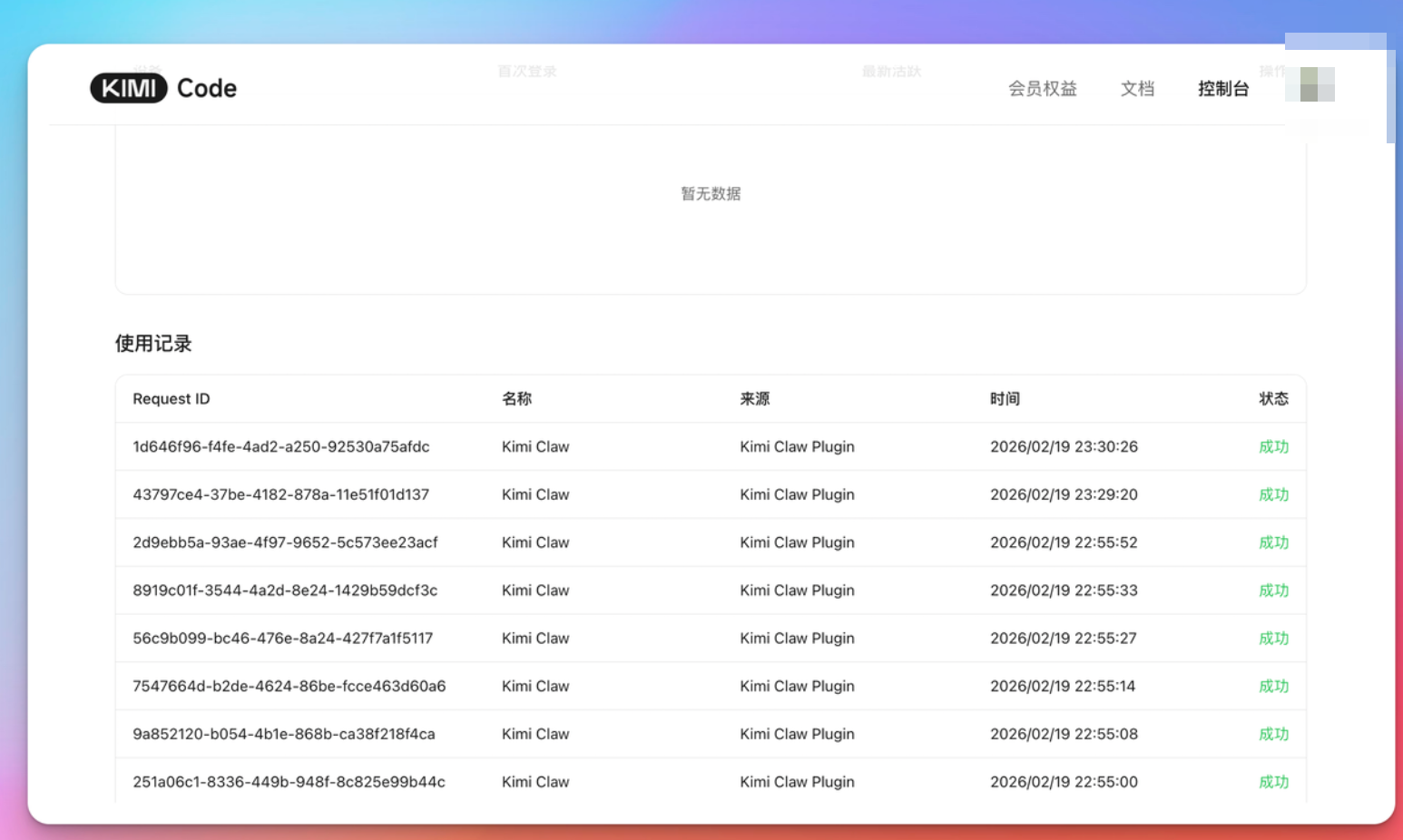
Task: Click 成功 status in the 22:55:27 row
Action: pyautogui.click(x=1273, y=639)
